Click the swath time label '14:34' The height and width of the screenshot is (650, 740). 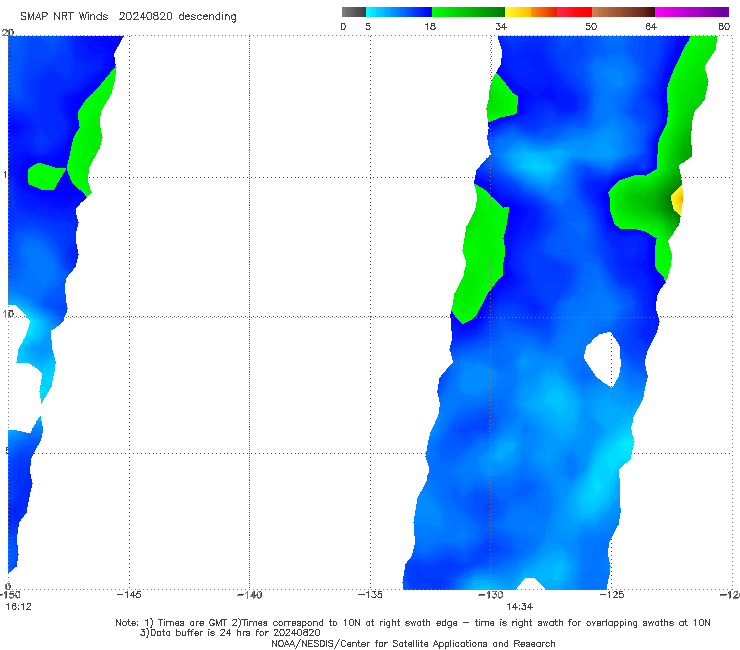[520, 607]
